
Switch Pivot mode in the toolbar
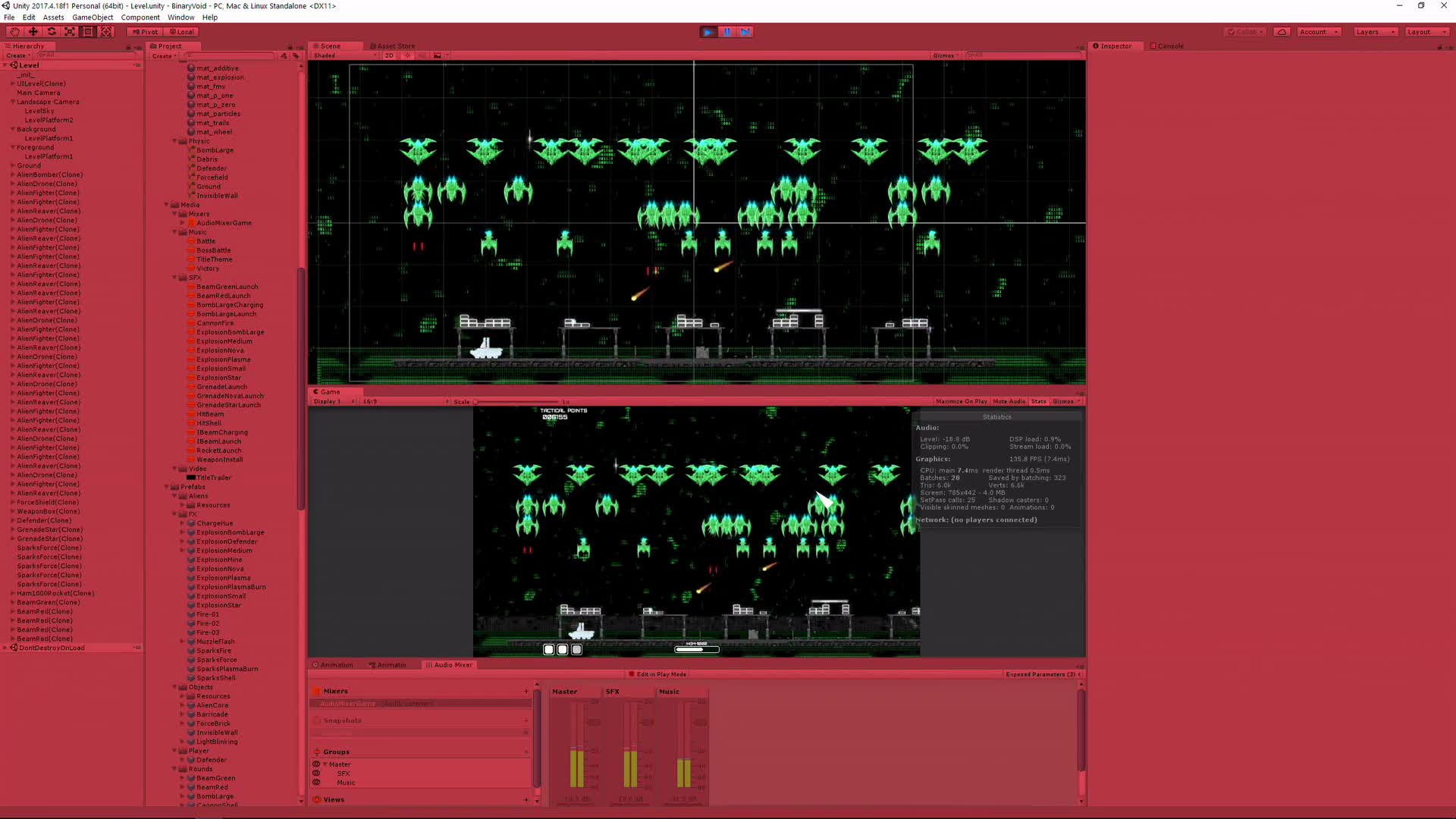pyautogui.click(x=144, y=31)
